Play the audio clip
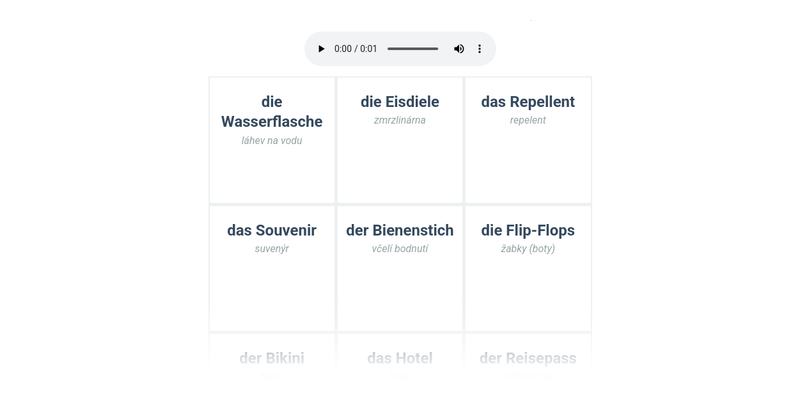 [321, 49]
